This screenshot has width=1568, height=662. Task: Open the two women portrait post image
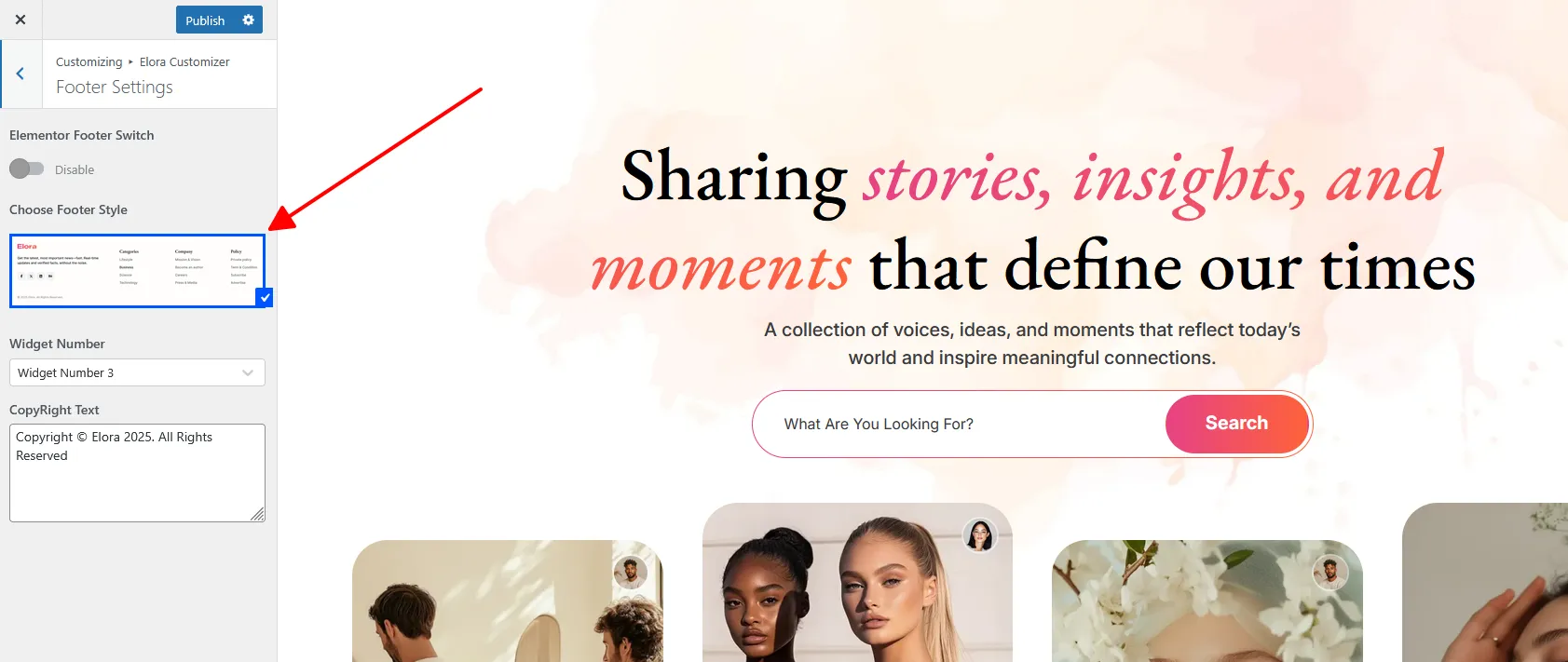pyautogui.click(x=857, y=583)
